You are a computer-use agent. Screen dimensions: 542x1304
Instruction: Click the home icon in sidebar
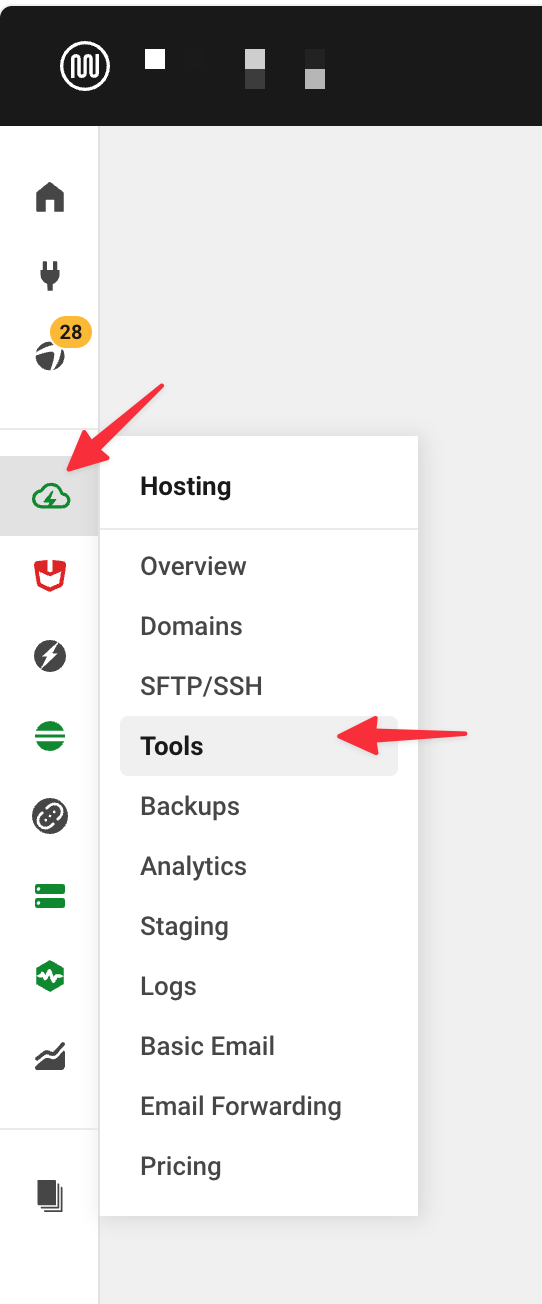click(x=50, y=197)
